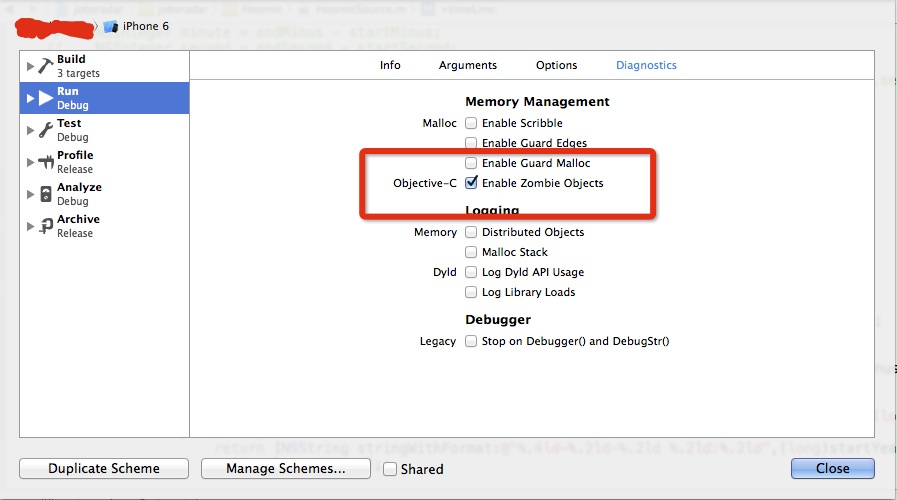897x500 pixels.
Task: Select the Run Debug row
Action: (x=105, y=98)
